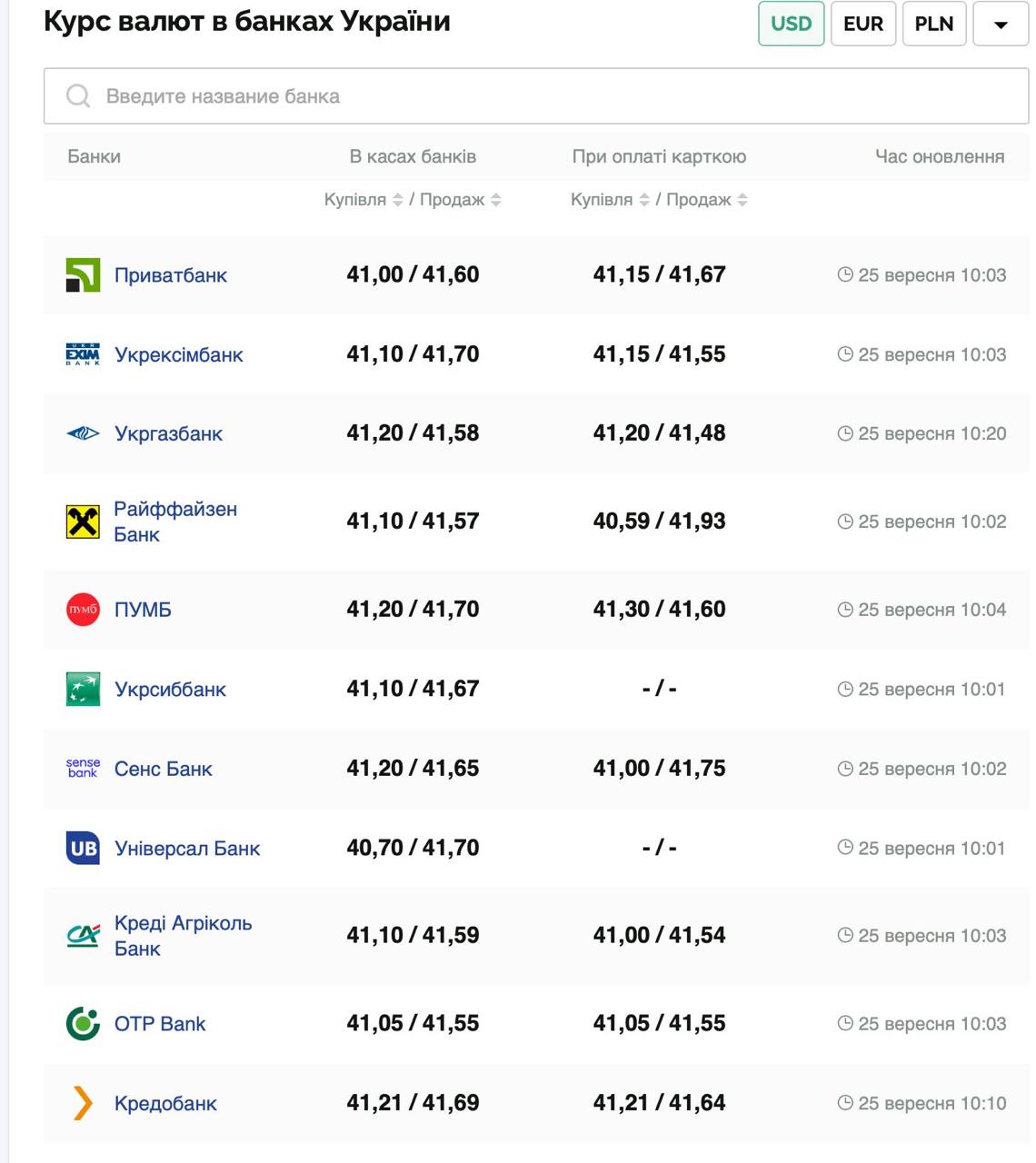This screenshot has width=1036, height=1163.
Task: Click the Ukrgasbank logo icon
Action: (83, 433)
